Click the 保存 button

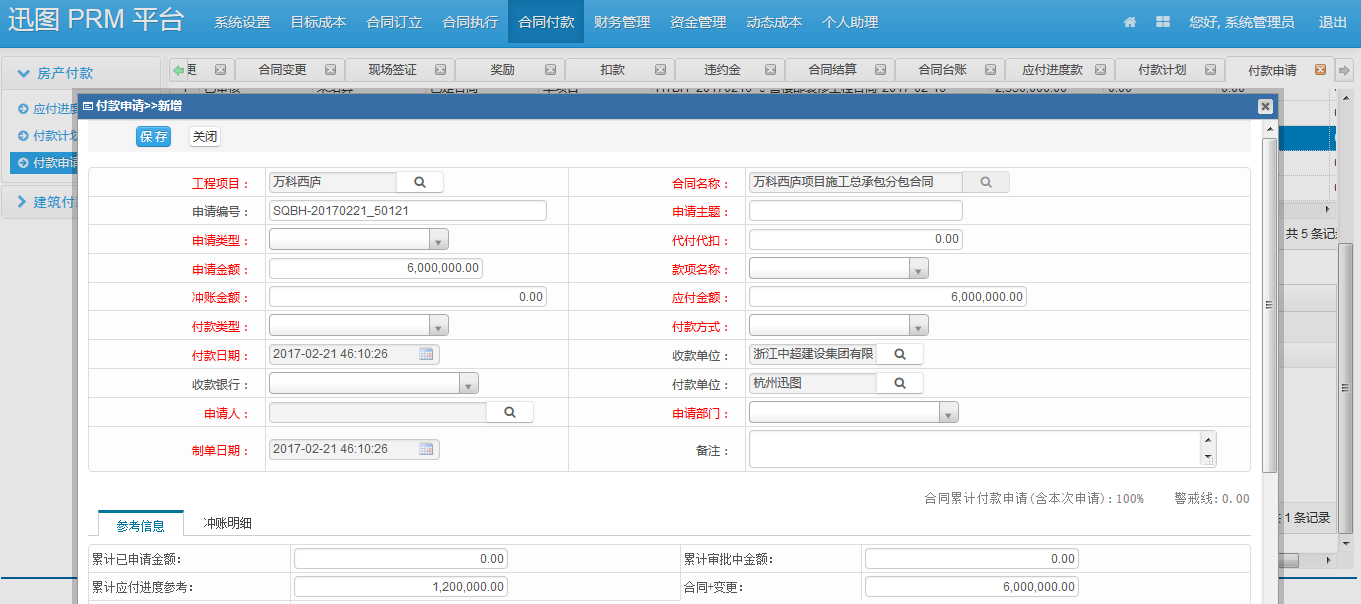[x=154, y=137]
